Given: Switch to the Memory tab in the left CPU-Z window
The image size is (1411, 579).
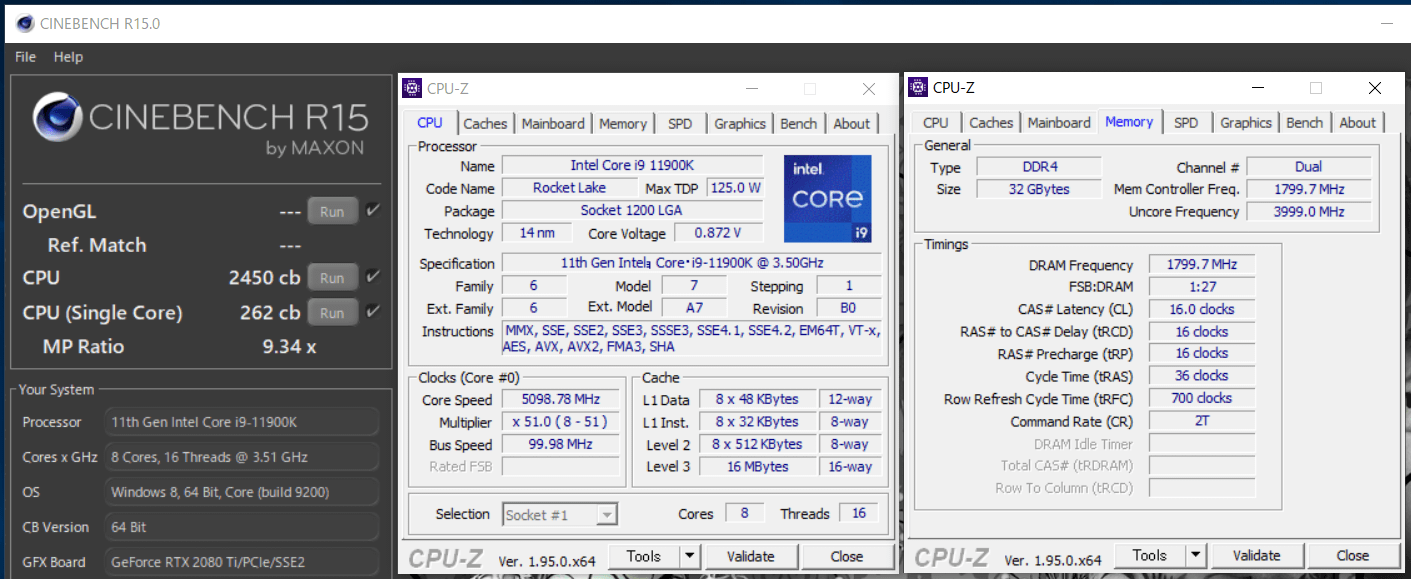Looking at the screenshot, I should click(623, 124).
